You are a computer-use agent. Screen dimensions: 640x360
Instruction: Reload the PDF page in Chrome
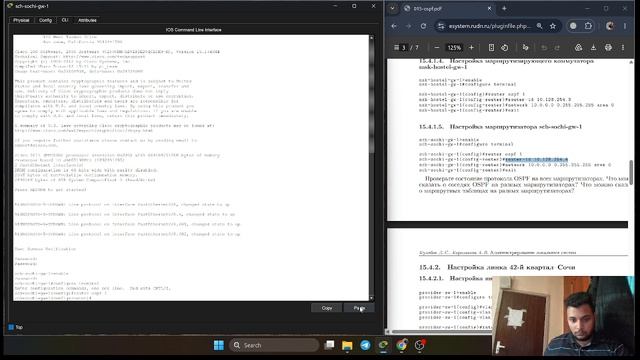[423, 26]
